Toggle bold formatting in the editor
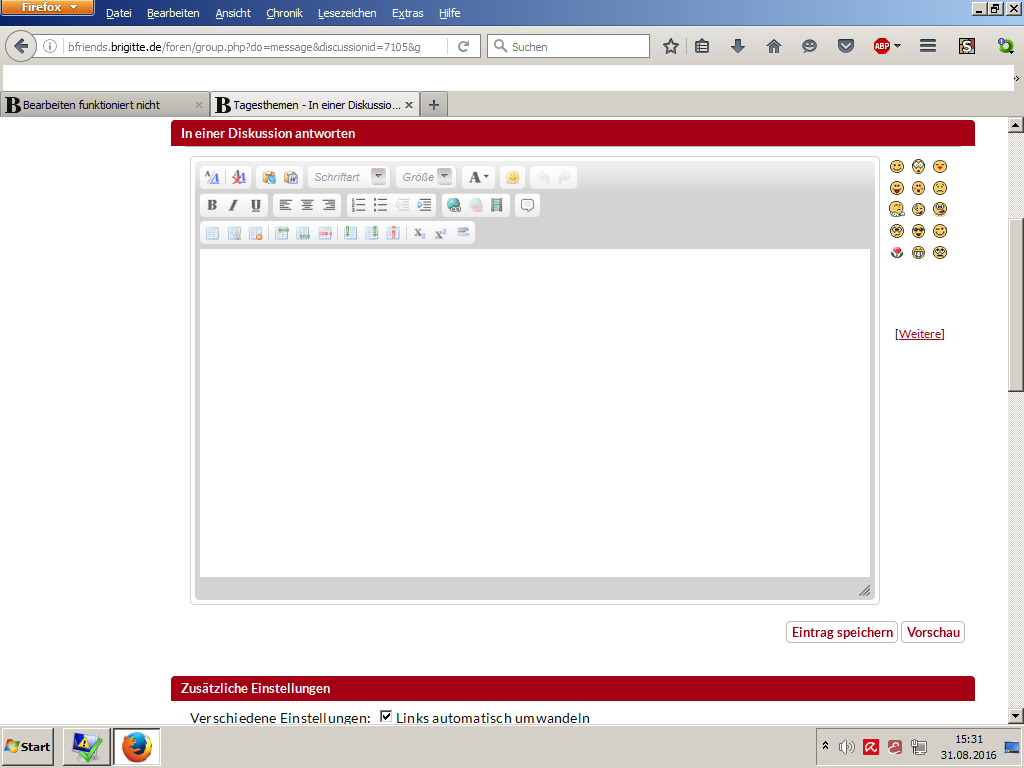 pos(212,205)
